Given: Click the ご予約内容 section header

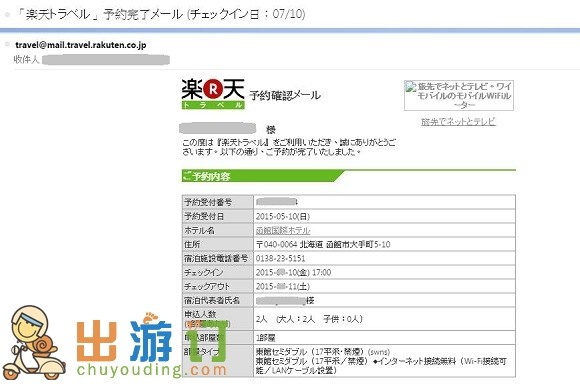Looking at the screenshot, I should pyautogui.click(x=262, y=176).
